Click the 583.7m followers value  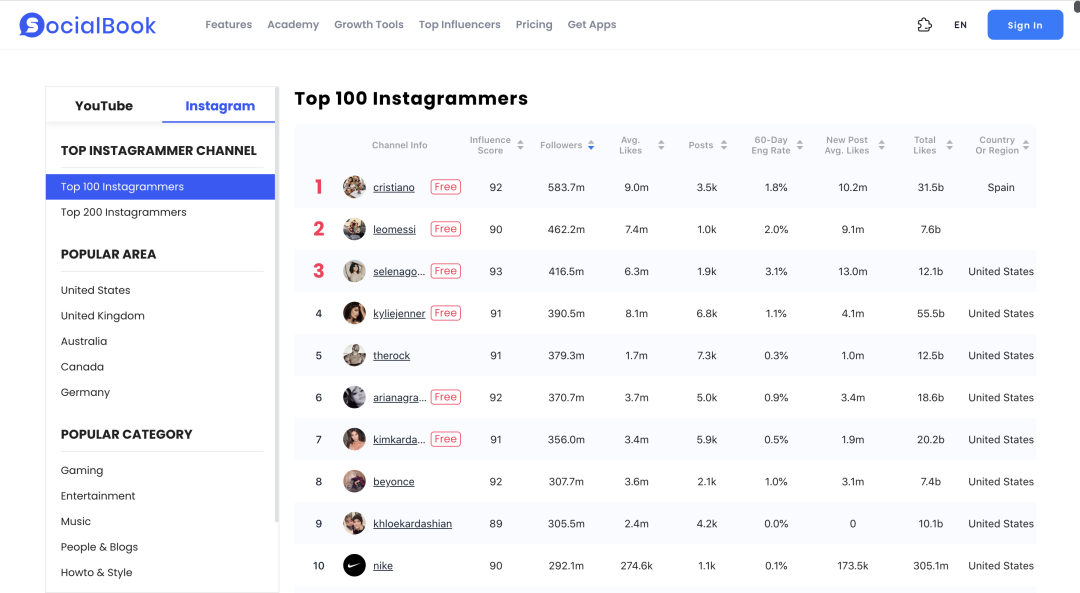pyautogui.click(x=566, y=187)
